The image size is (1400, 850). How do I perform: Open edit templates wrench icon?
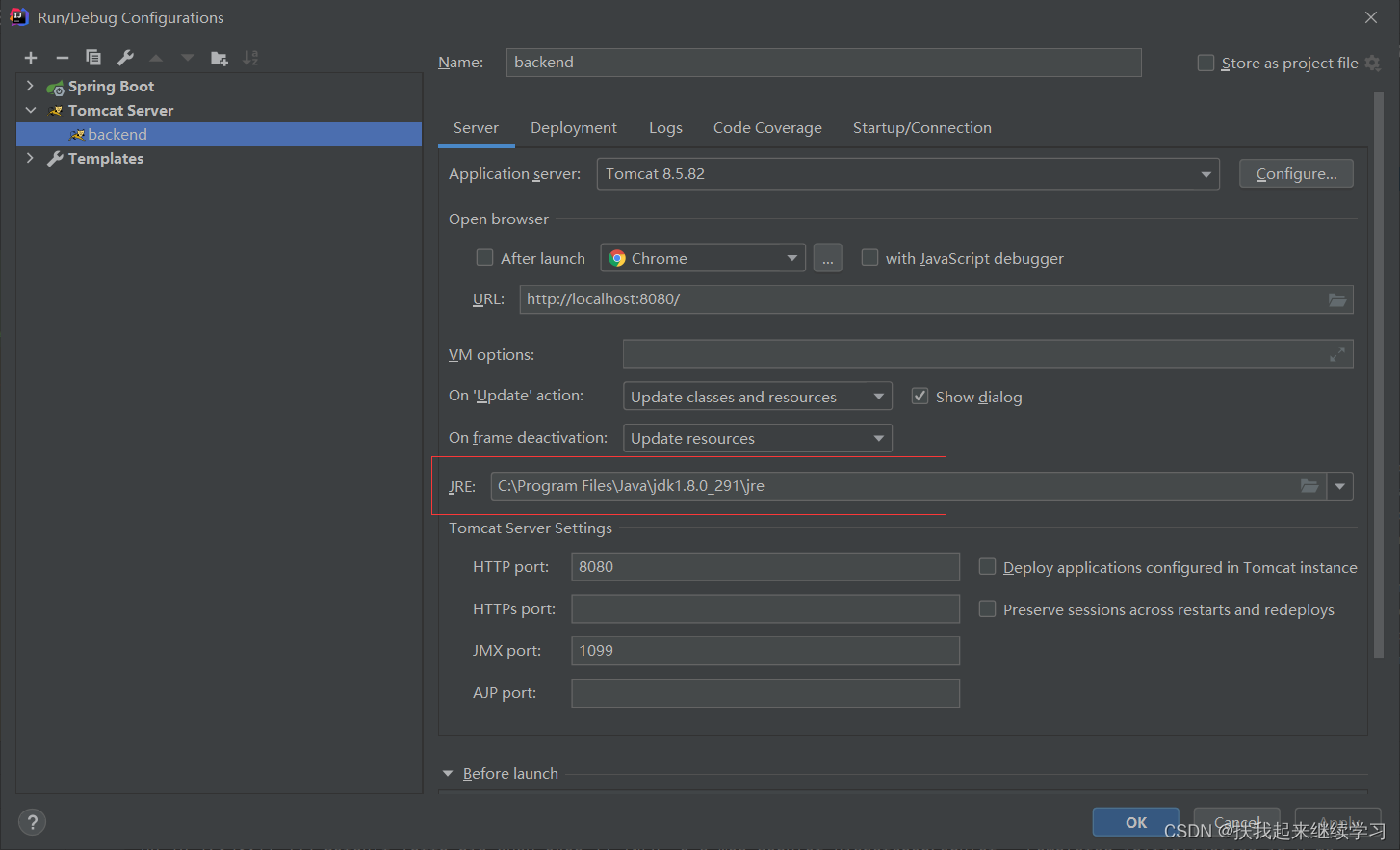[125, 58]
